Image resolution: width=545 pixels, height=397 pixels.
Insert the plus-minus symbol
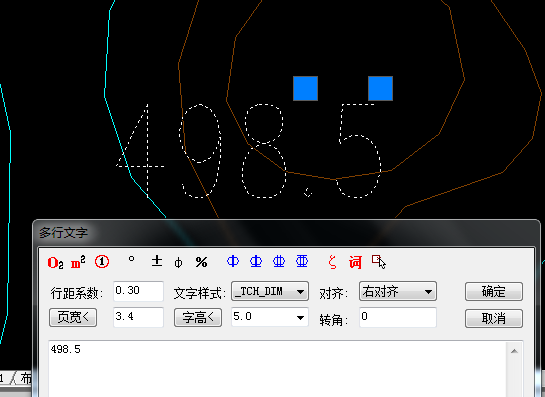pyautogui.click(x=157, y=261)
